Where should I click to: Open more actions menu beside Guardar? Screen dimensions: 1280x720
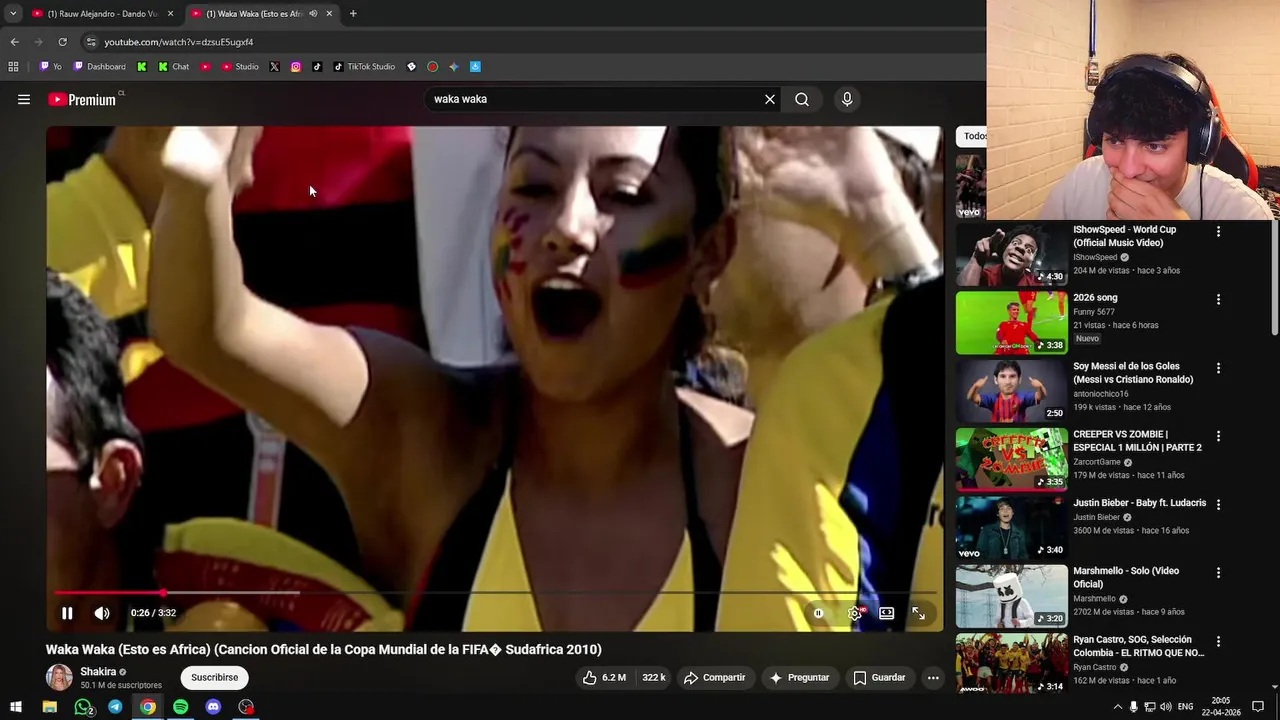(933, 677)
